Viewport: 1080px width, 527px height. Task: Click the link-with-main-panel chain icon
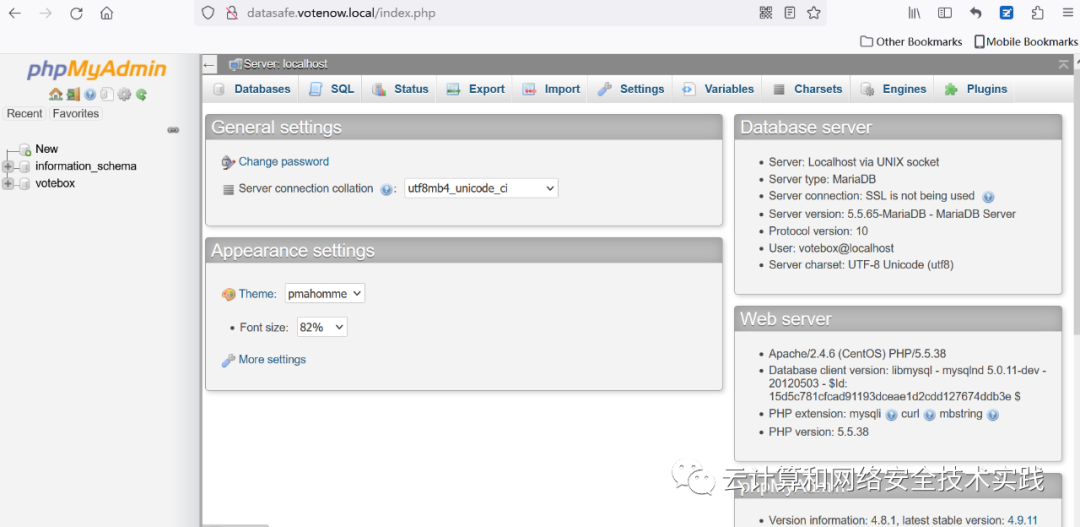(x=174, y=130)
